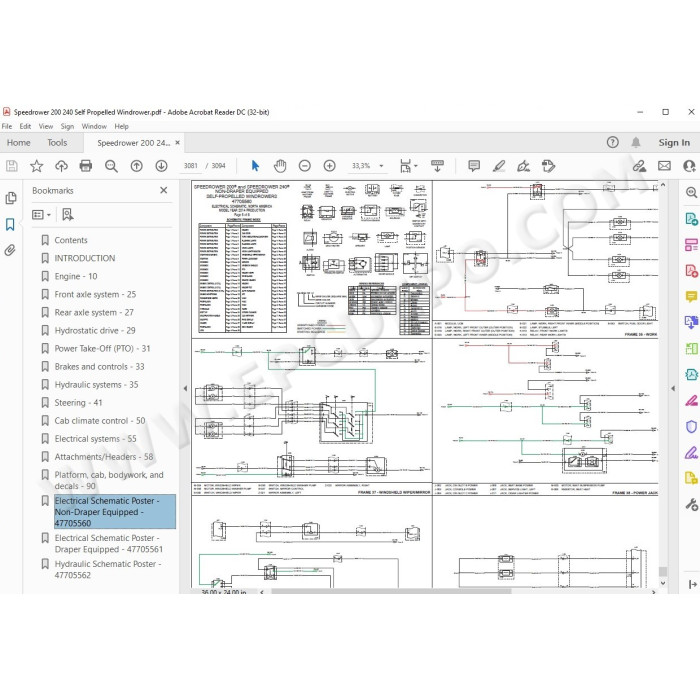Open the bookmarks options dropdown menu
The width and height of the screenshot is (700, 700).
pos(42,215)
